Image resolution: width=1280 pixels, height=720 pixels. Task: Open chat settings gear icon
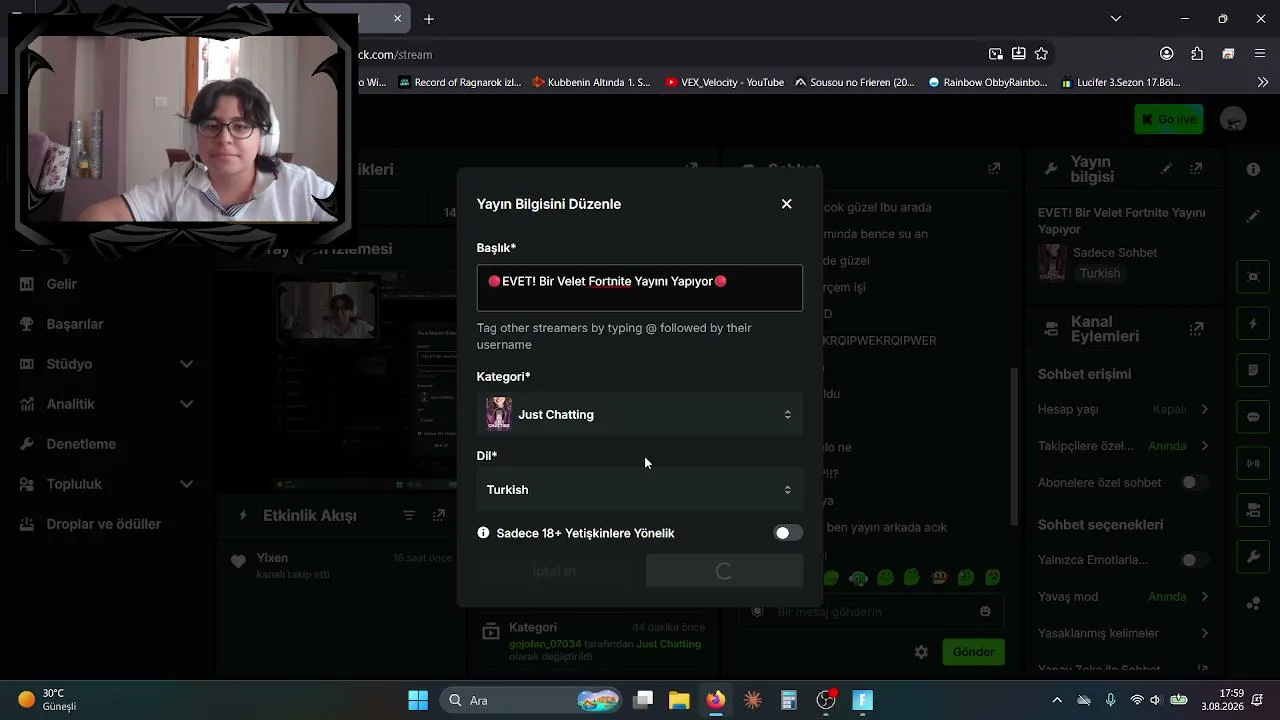(x=921, y=652)
